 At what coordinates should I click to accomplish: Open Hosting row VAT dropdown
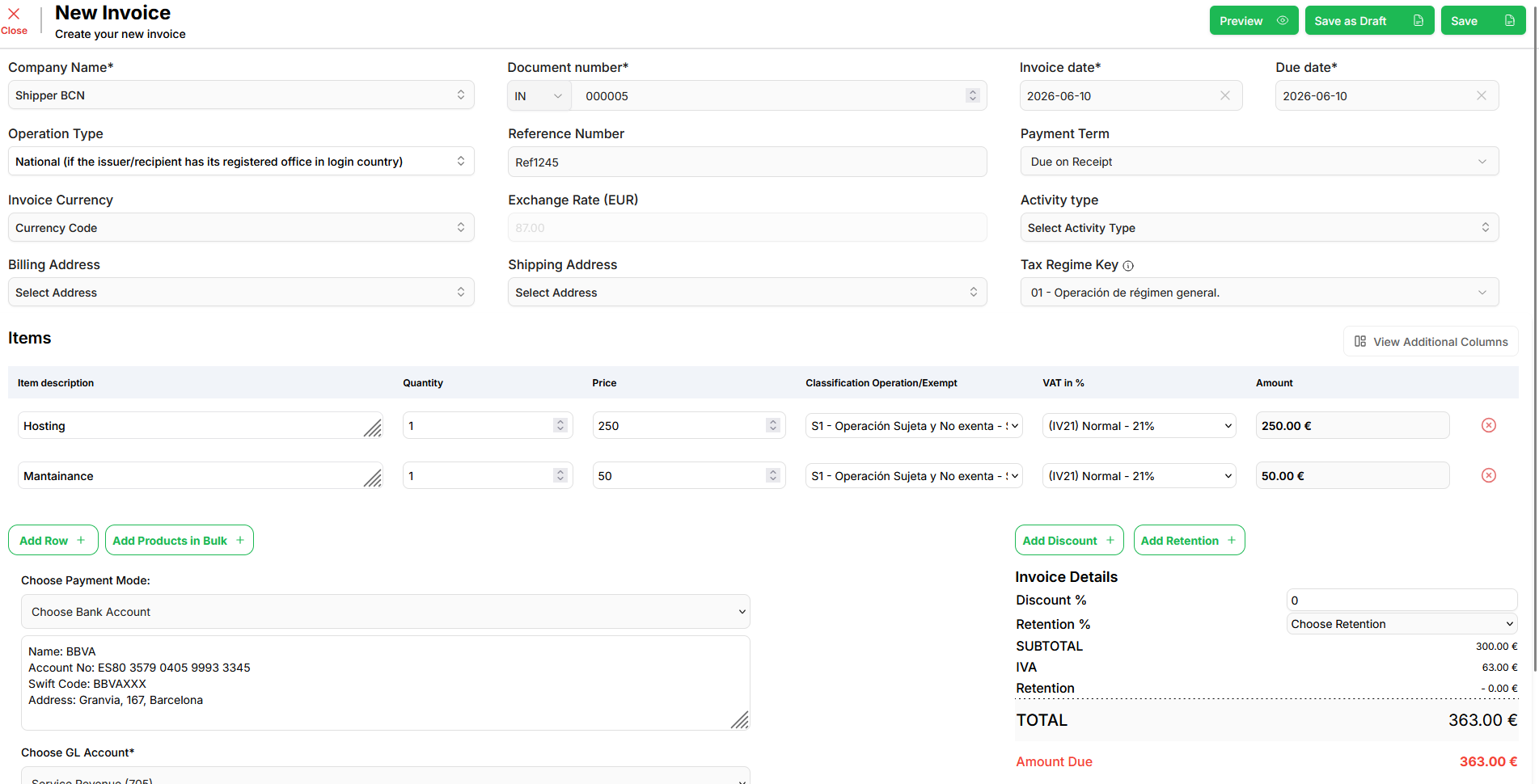[1139, 426]
